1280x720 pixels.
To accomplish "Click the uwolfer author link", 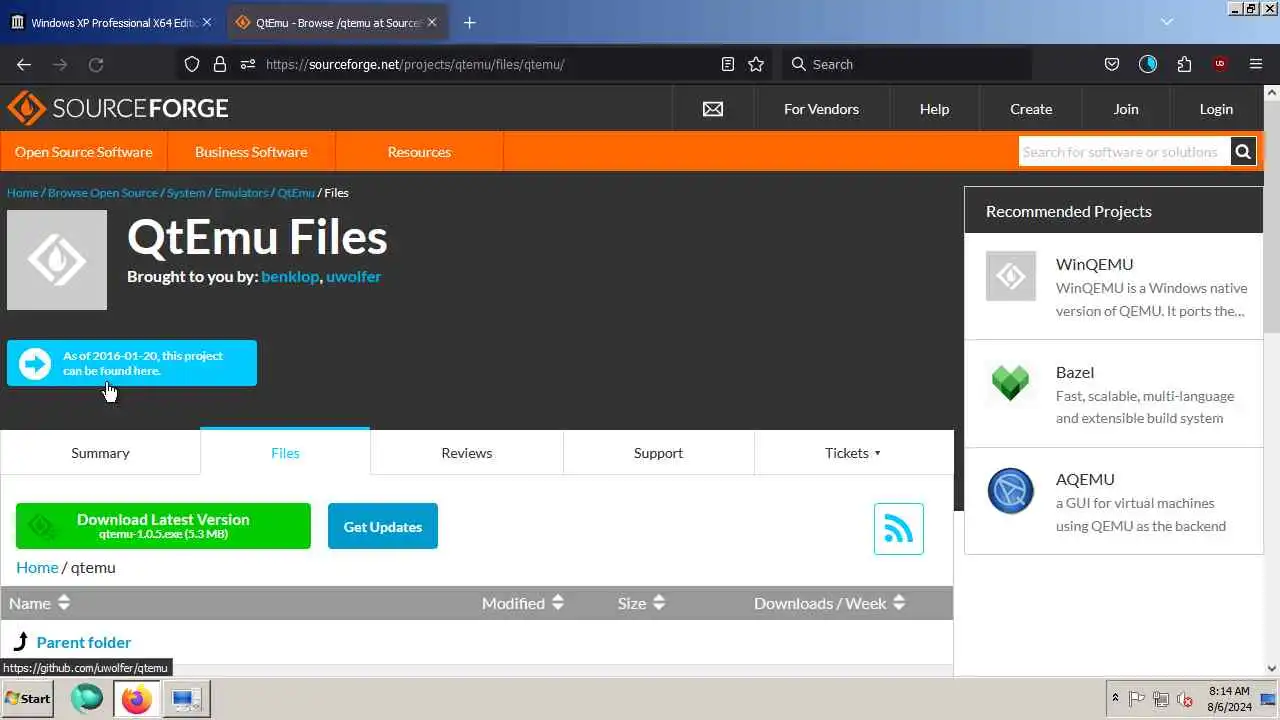I will pos(353,276).
